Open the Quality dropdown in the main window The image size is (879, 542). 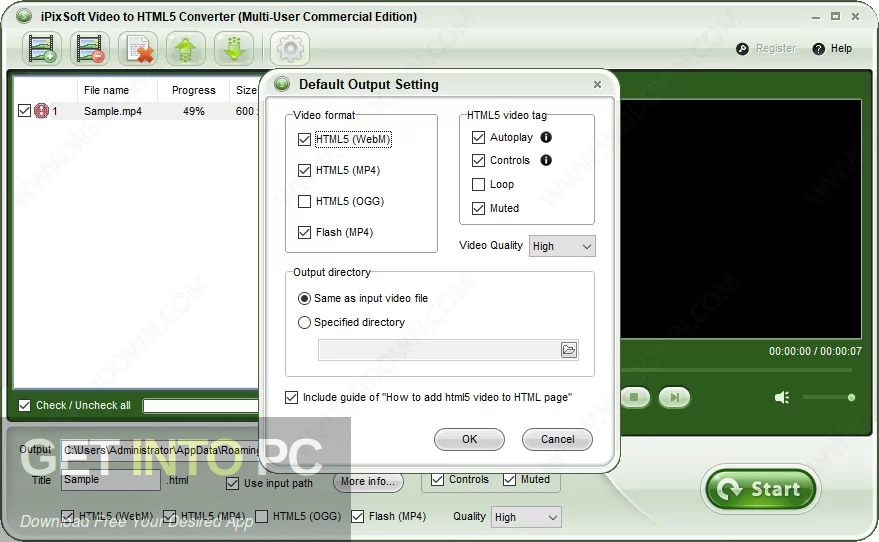point(526,517)
